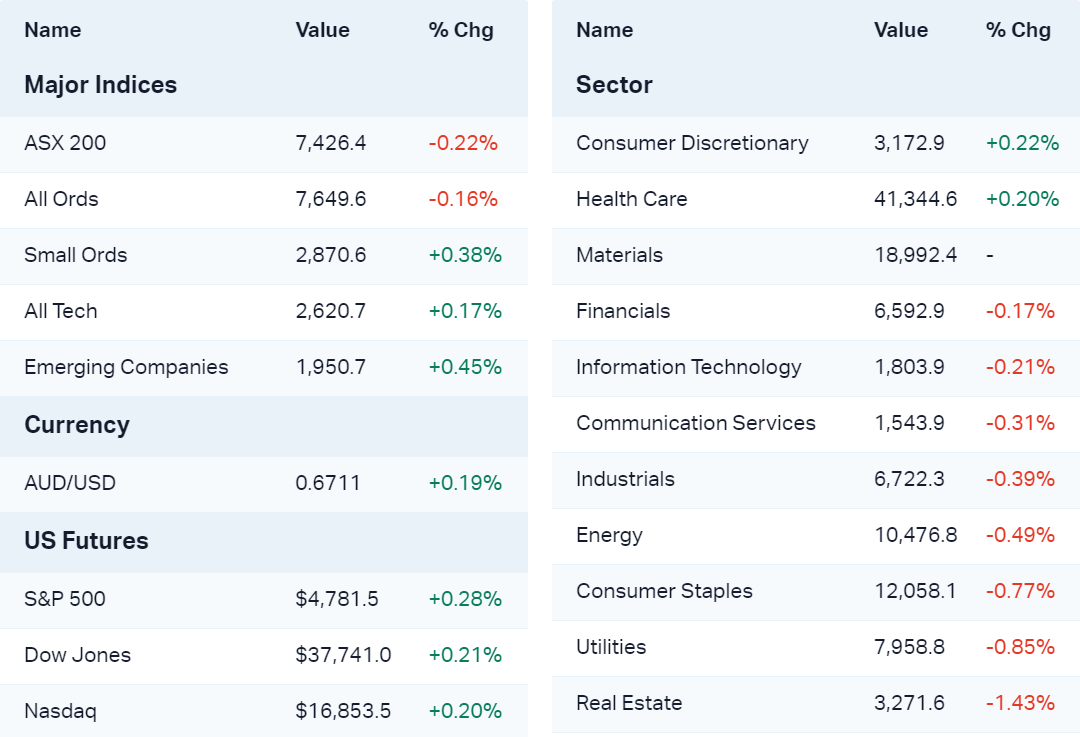1080x737 pixels.
Task: Click the Major Indices Value column header
Action: pyautogui.click(x=323, y=30)
